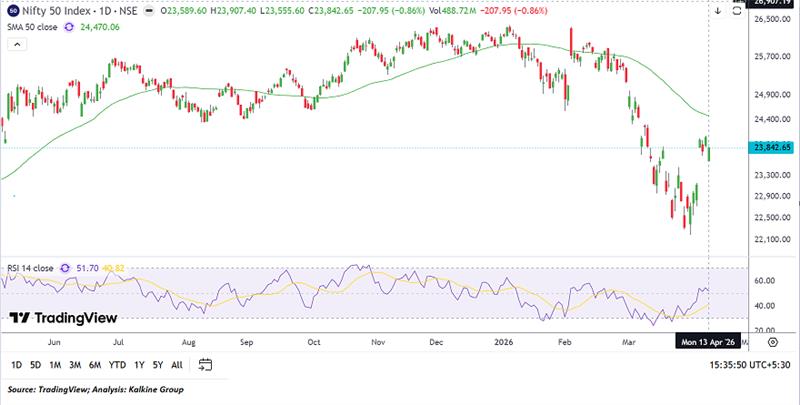This screenshot has height=405, width=800.
Task: Open the Nifty 50 Index symbol title
Action: (80, 11)
